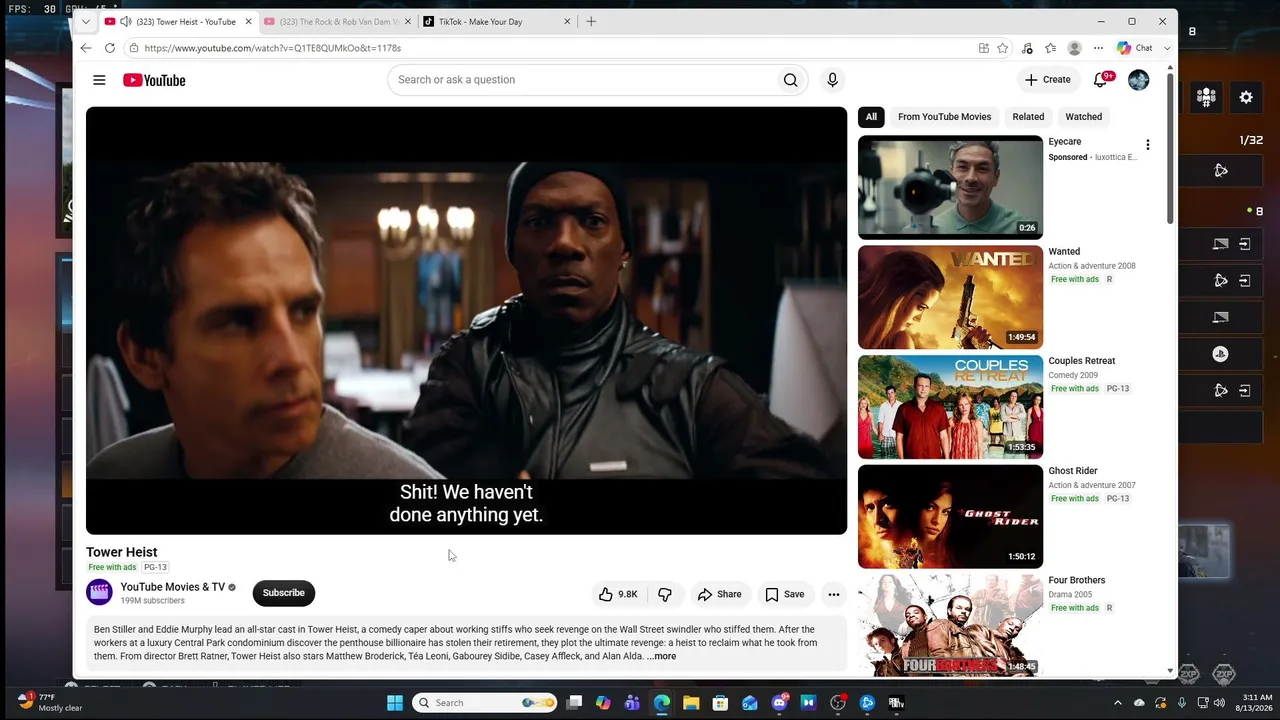This screenshot has height=720, width=1280.
Task: Click the YouTube page scrollbar
Action: pos(1170,148)
